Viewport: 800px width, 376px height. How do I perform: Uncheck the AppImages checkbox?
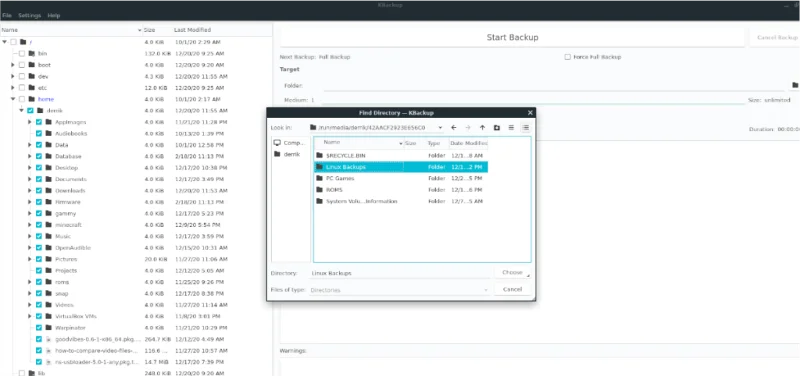[39, 122]
